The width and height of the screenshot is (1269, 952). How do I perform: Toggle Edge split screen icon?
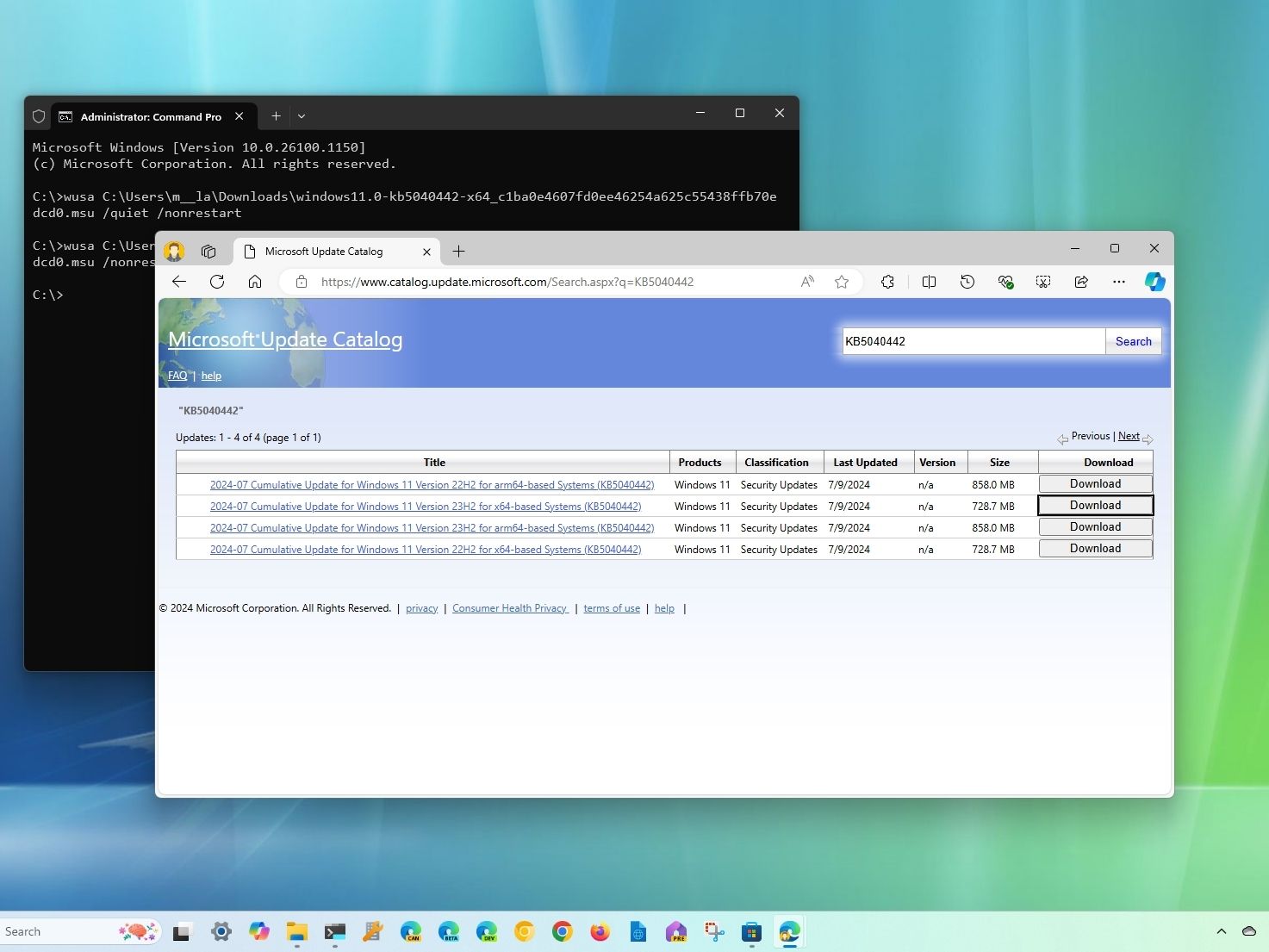pyautogui.click(x=929, y=282)
